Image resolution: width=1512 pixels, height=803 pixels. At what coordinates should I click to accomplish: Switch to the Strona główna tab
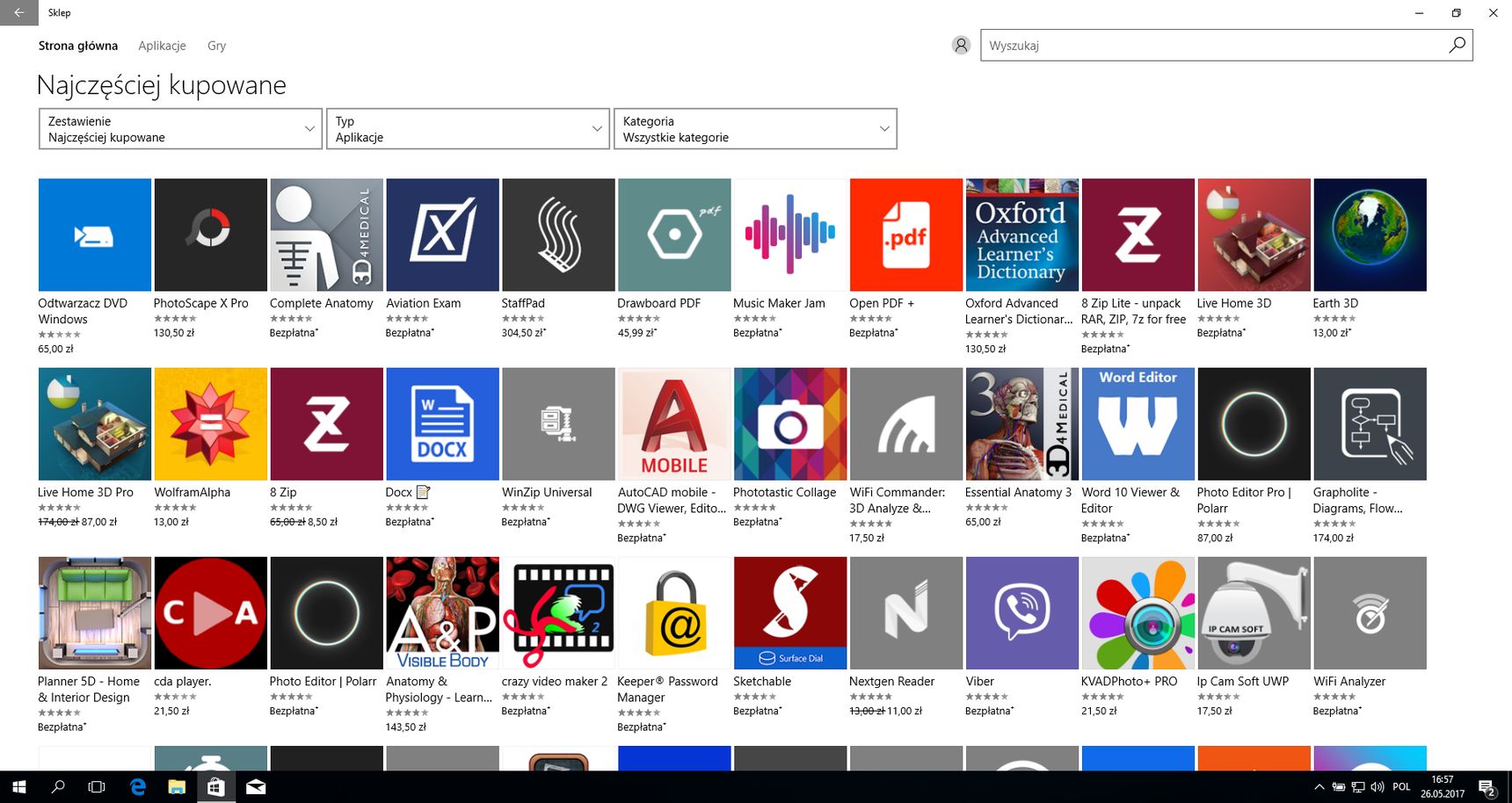click(x=78, y=46)
